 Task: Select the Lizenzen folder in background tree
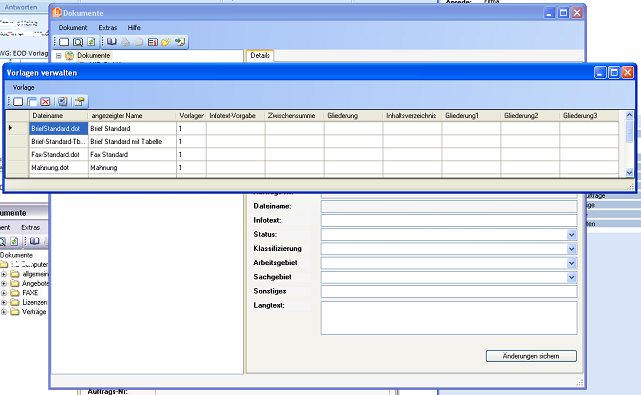pyautogui.click(x=35, y=303)
